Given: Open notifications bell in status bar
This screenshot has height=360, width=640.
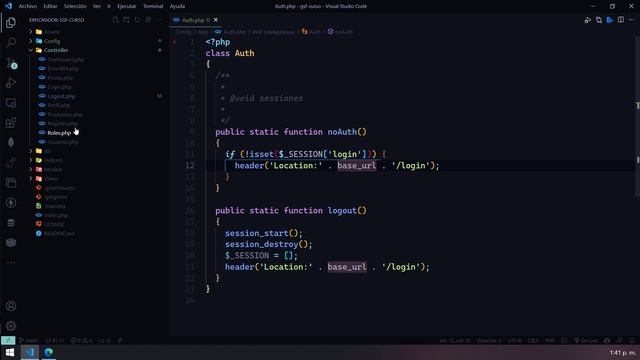Looking at the screenshot, I should tap(632, 340).
